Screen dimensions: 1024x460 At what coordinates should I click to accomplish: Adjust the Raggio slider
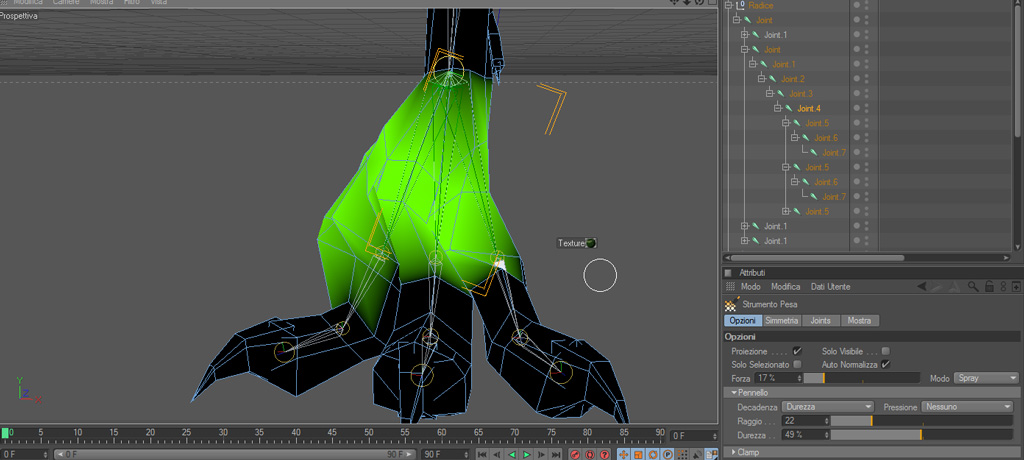tap(921, 421)
